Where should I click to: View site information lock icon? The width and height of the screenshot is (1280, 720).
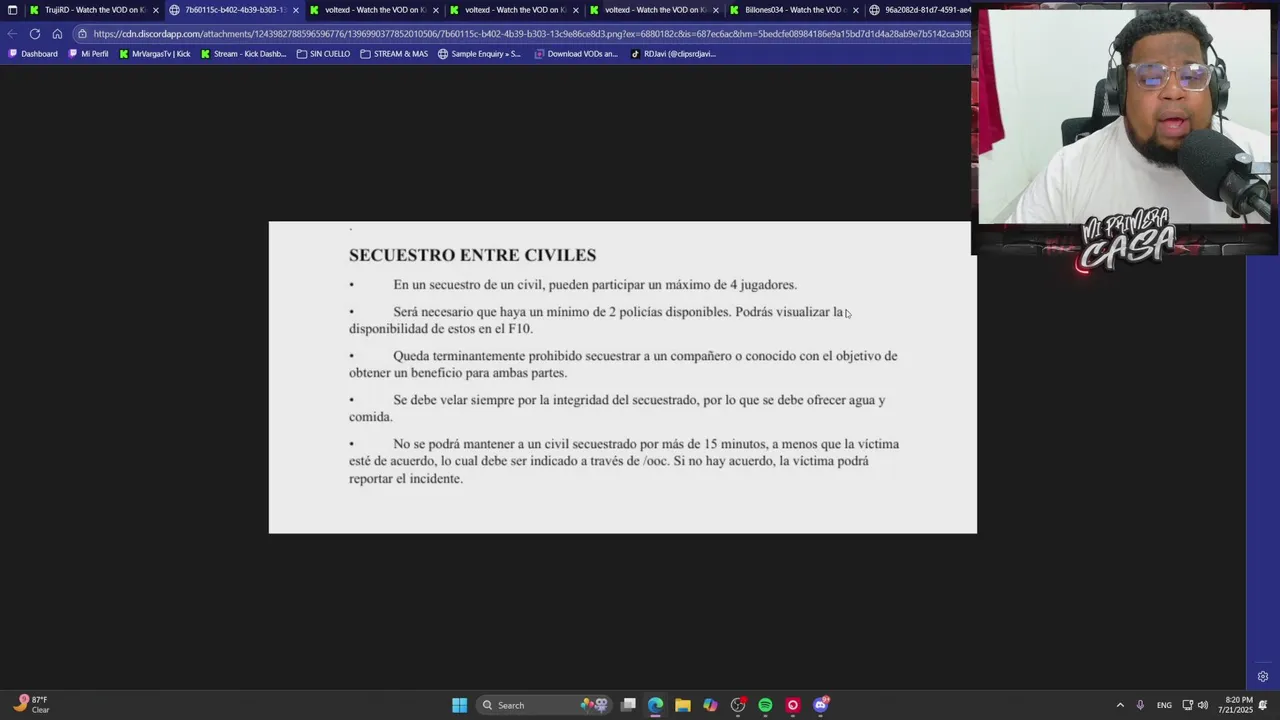point(82,33)
